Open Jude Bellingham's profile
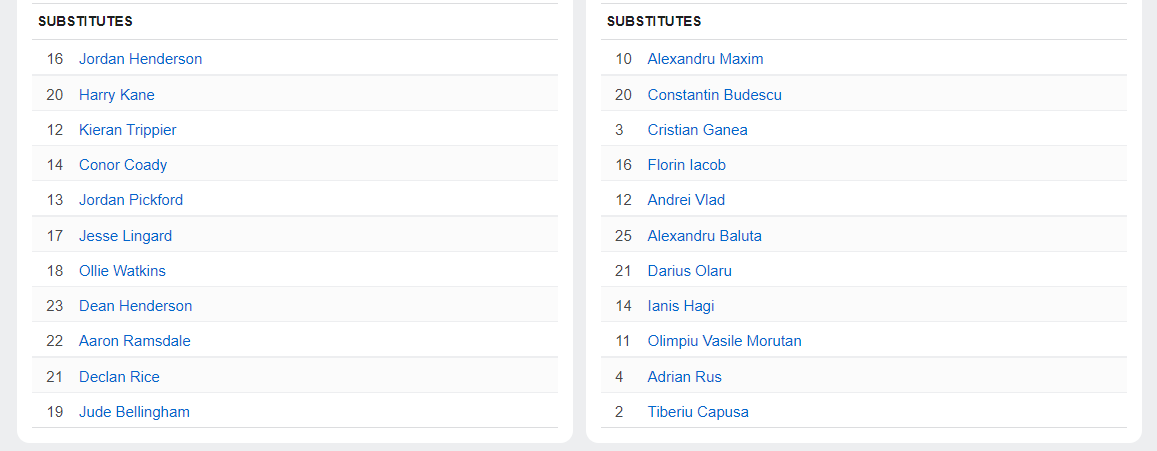This screenshot has height=451, width=1157. (134, 412)
